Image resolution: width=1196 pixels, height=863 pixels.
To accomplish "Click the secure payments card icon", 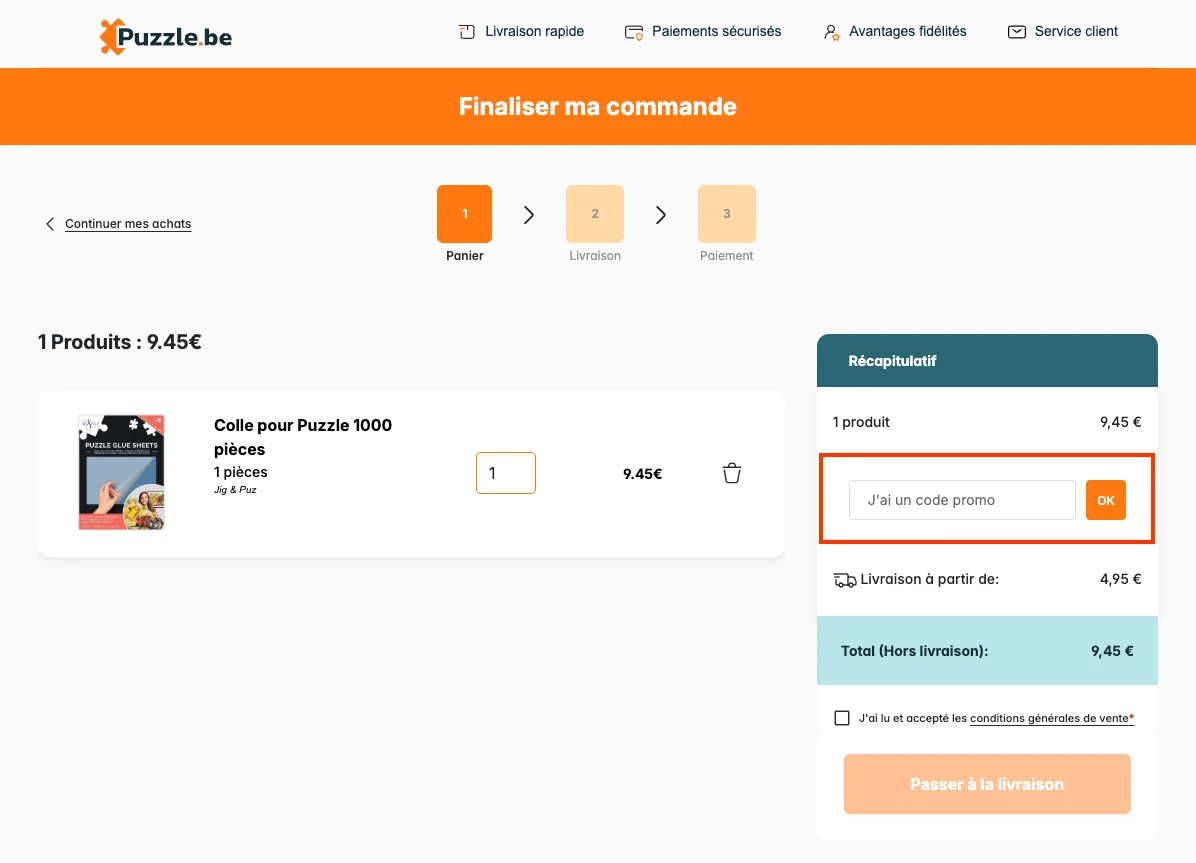I will tap(633, 32).
